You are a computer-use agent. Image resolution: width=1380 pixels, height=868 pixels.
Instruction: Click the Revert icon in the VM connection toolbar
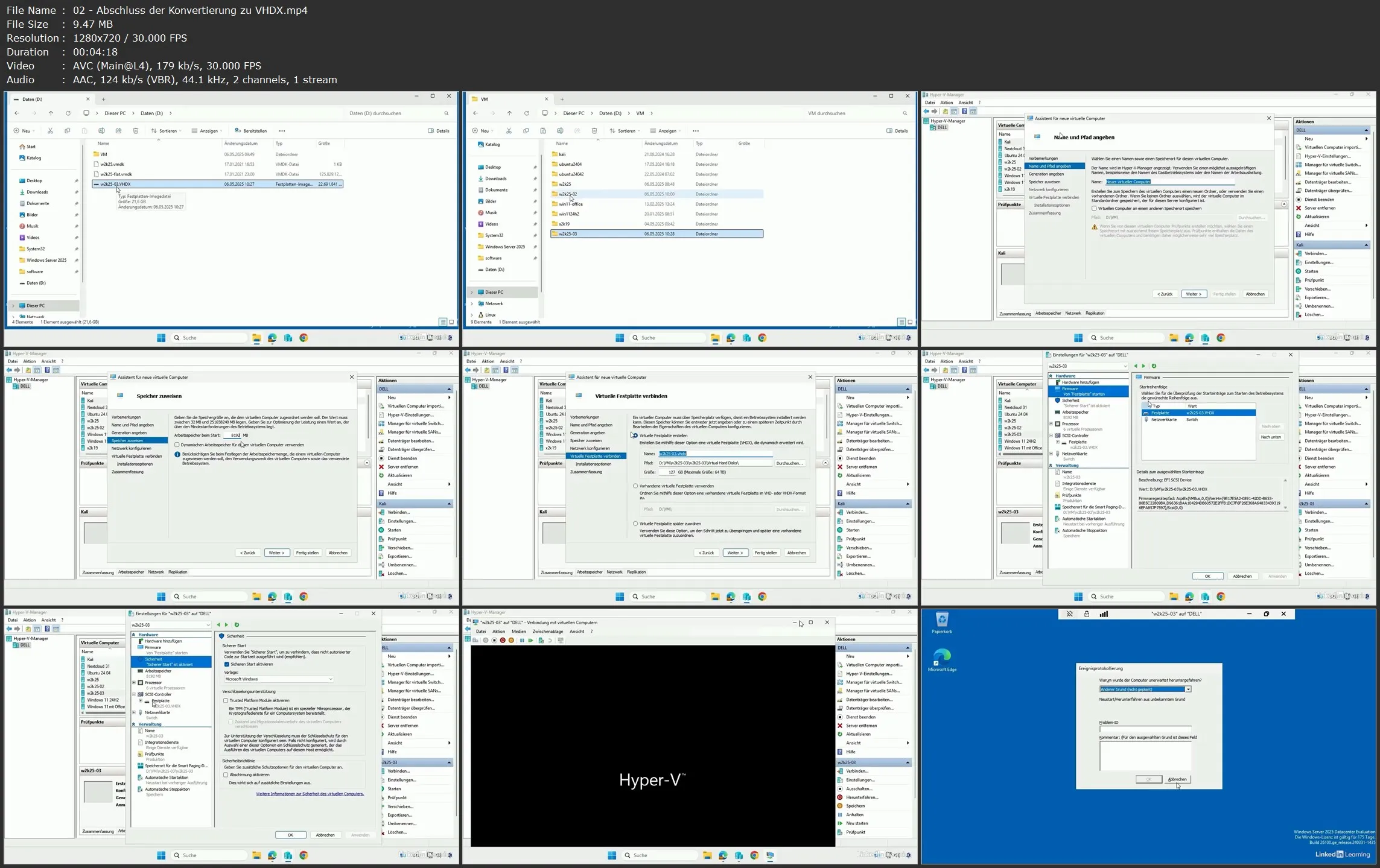[550, 641]
